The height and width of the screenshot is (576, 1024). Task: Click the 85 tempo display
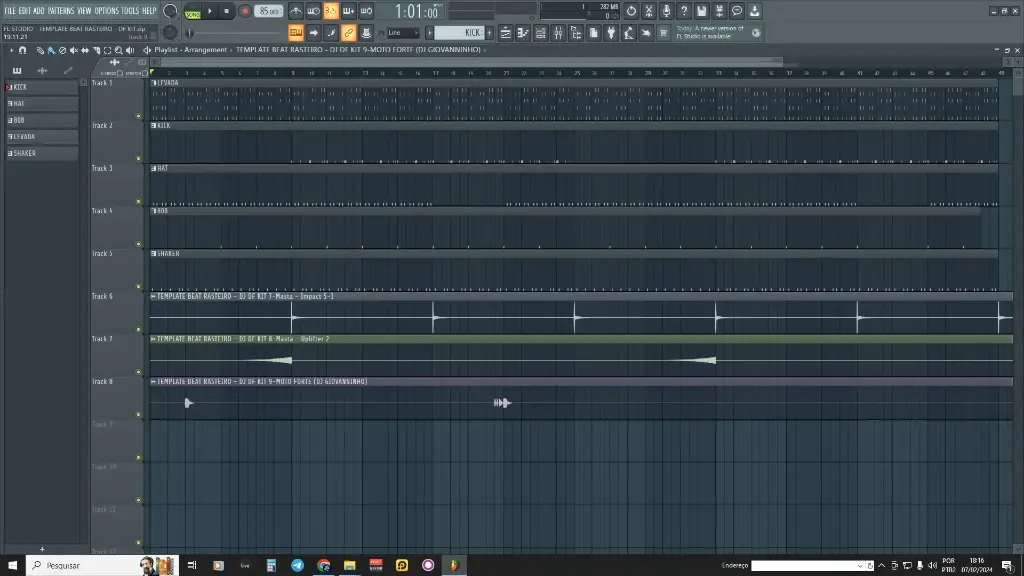click(268, 11)
